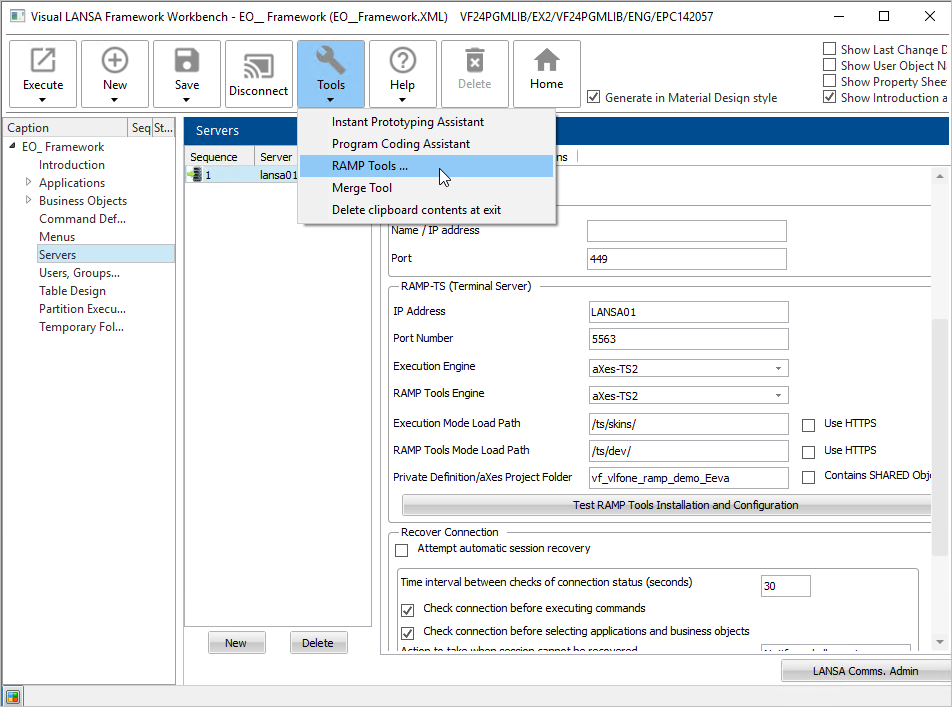Go to Home using the house icon

(546, 61)
